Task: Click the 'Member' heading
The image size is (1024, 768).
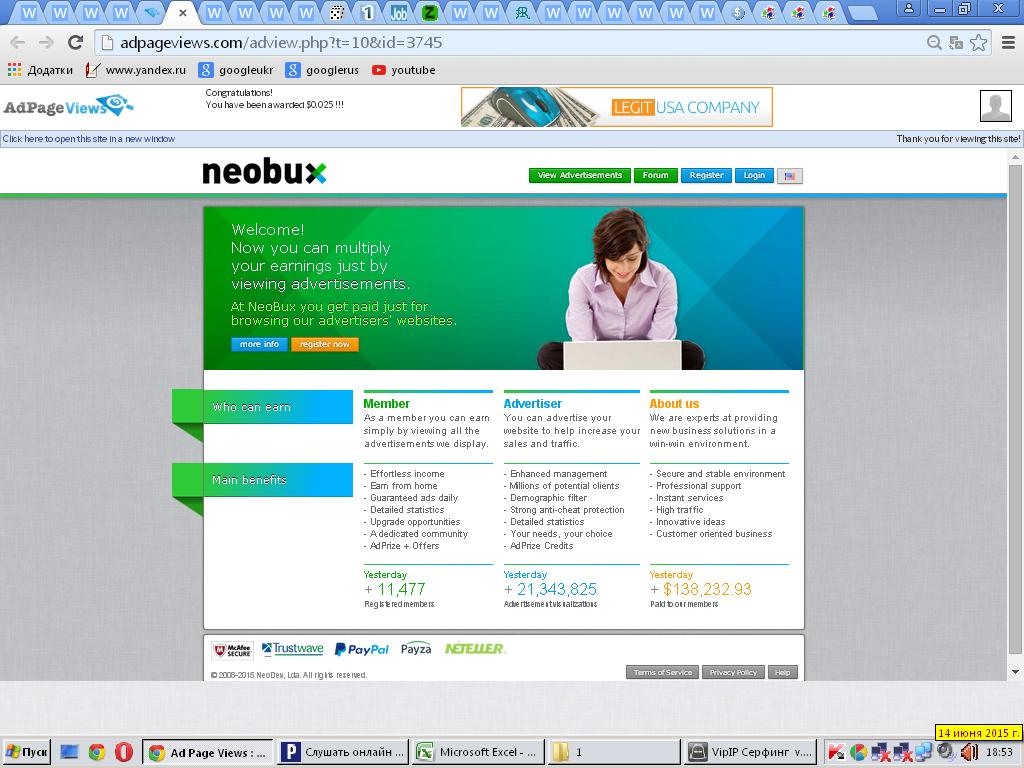Action: click(386, 404)
